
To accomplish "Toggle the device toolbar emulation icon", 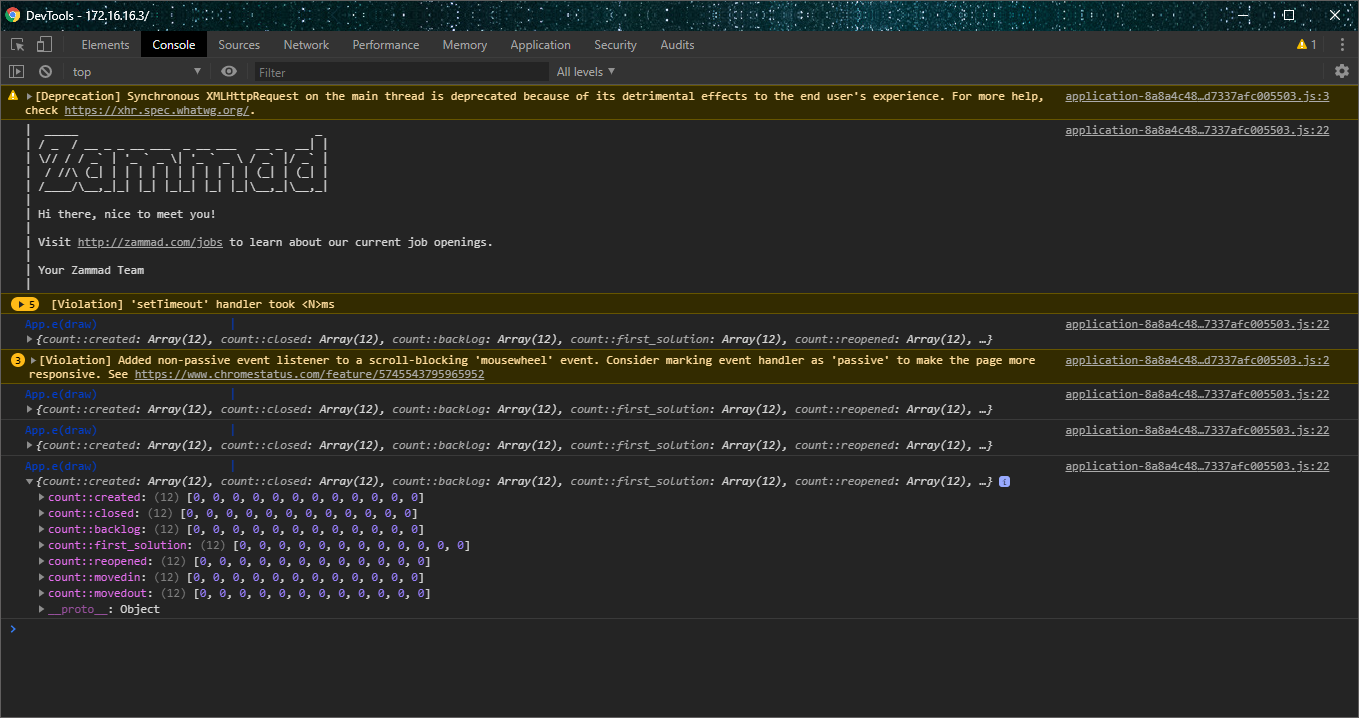I will [42, 44].
